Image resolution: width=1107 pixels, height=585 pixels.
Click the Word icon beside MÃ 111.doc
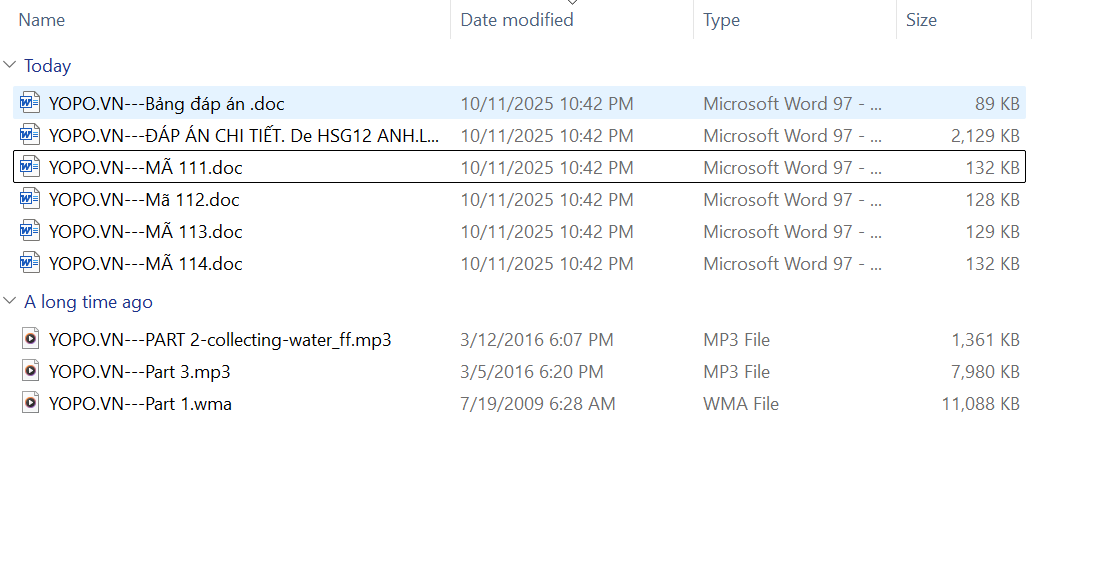30,167
